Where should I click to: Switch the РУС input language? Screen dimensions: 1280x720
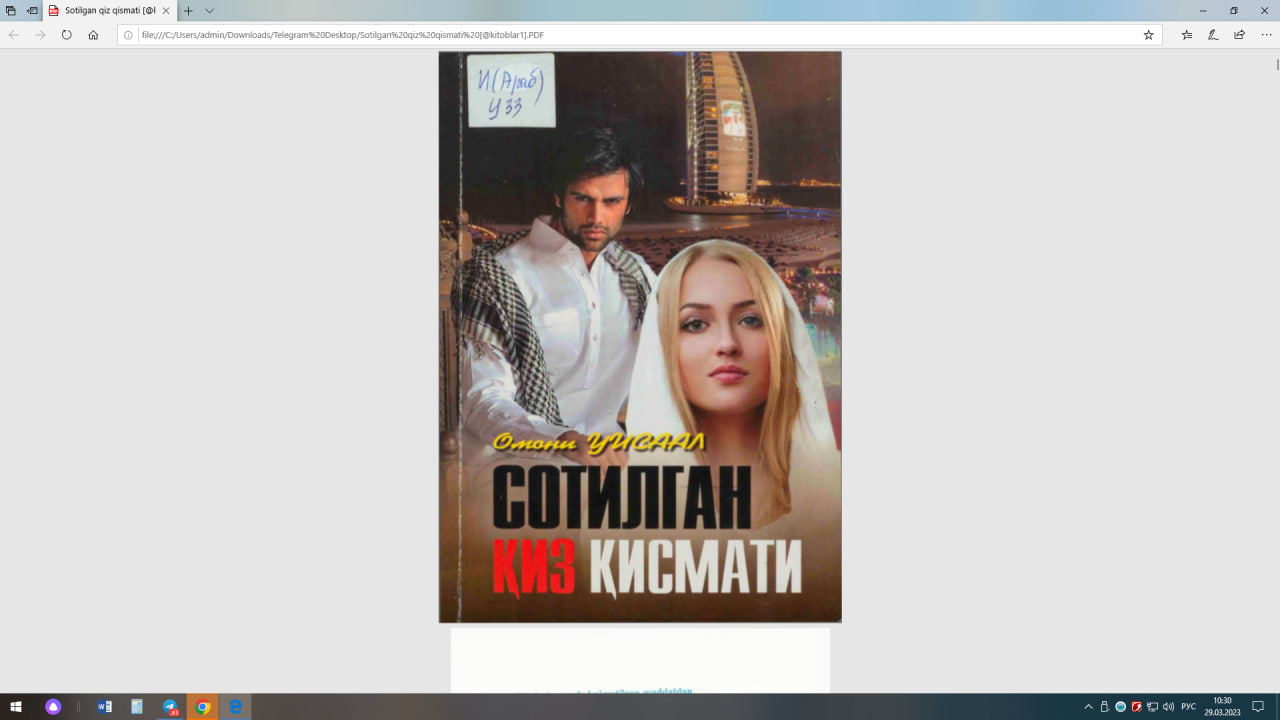1188,706
